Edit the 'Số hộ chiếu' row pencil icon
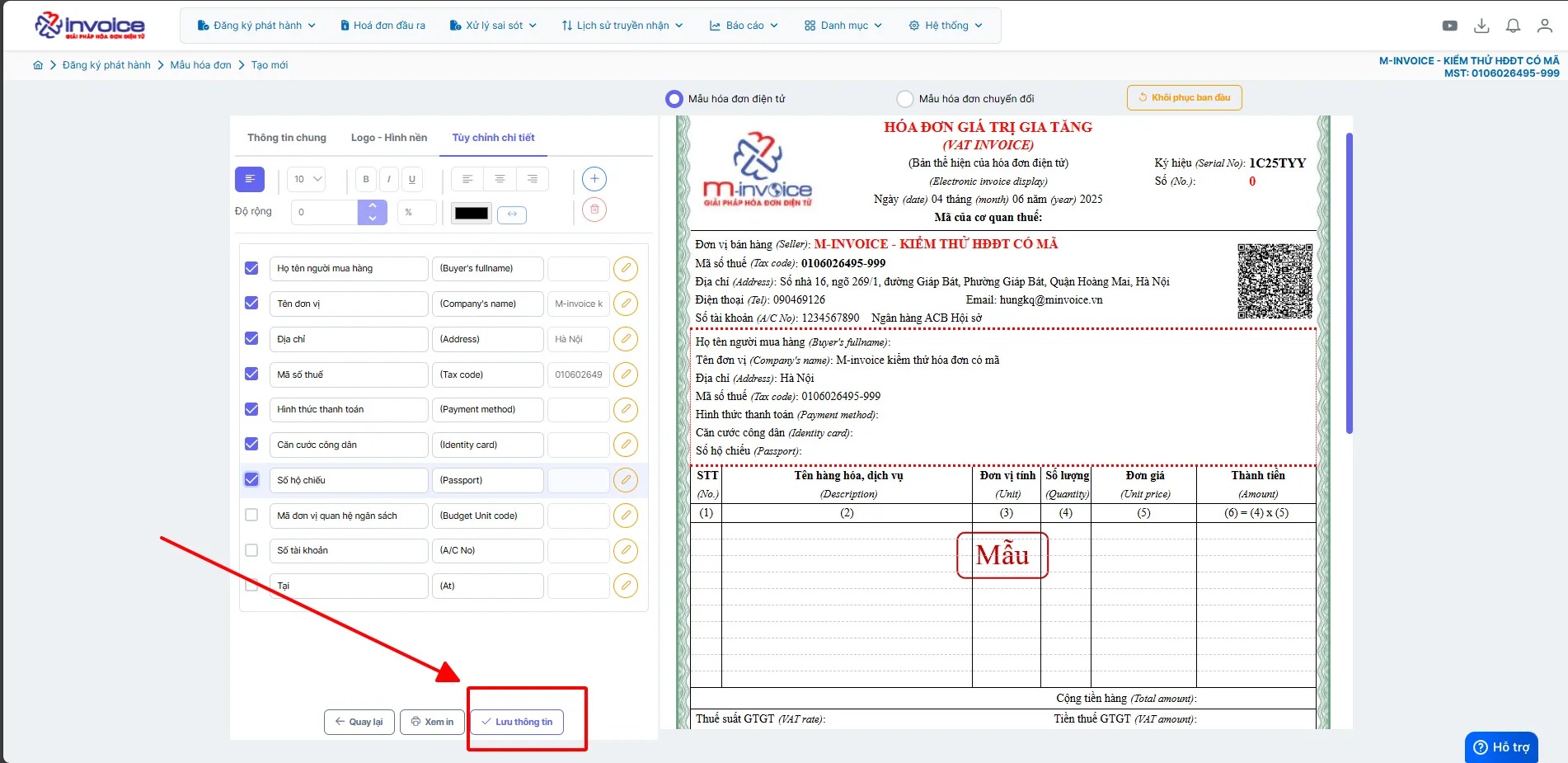Viewport: 1568px width, 763px height. pyautogui.click(x=626, y=480)
